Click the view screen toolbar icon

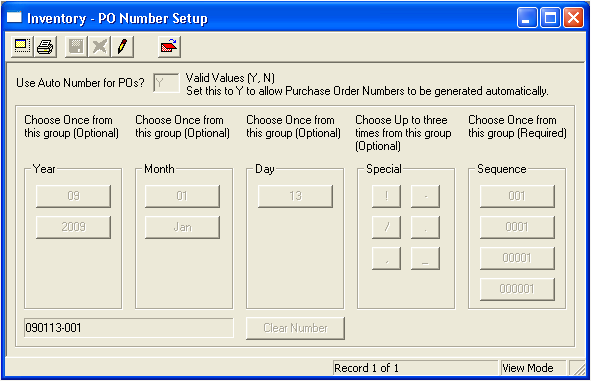(22, 47)
